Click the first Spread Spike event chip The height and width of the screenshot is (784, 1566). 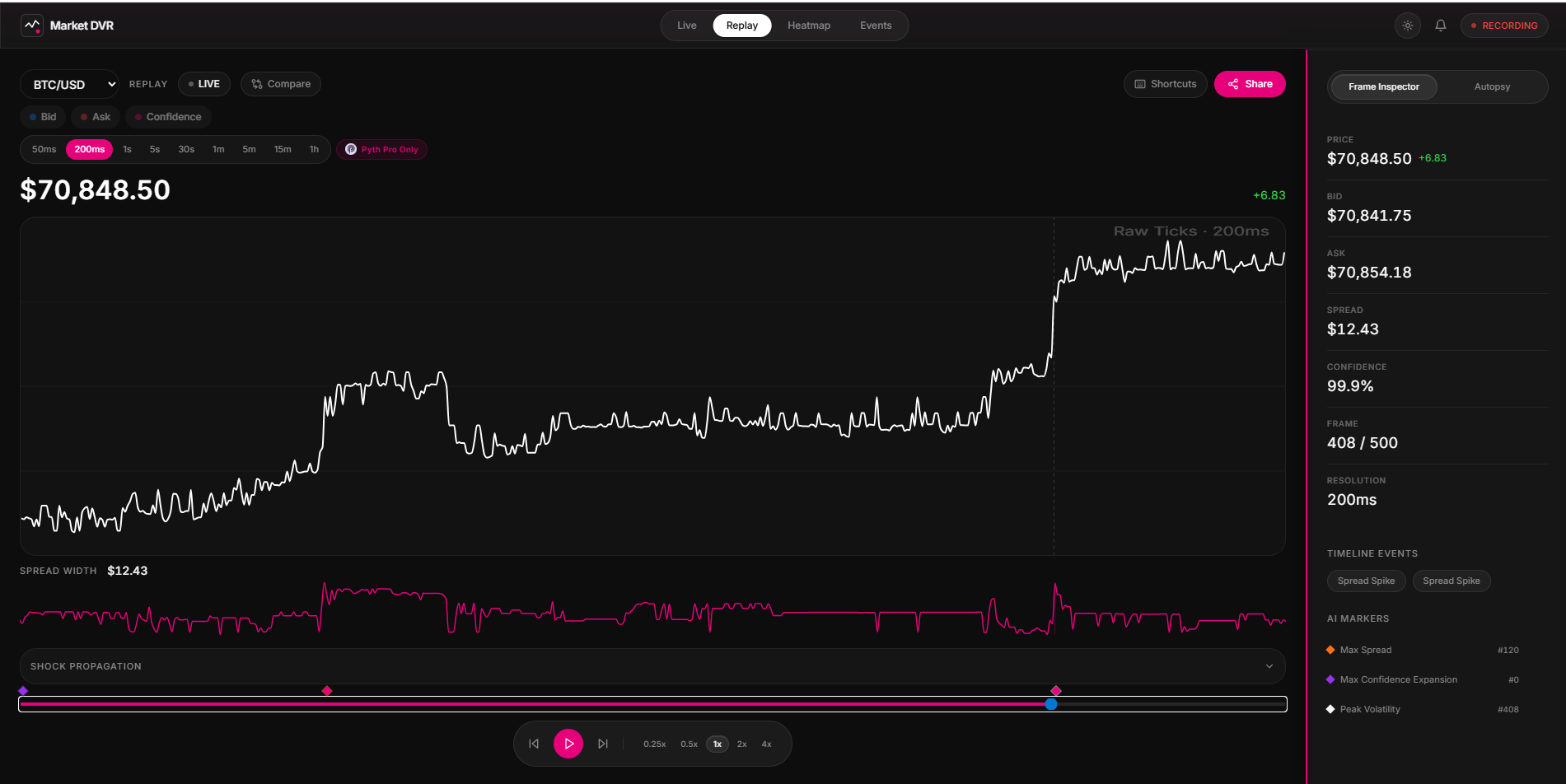[1366, 581]
